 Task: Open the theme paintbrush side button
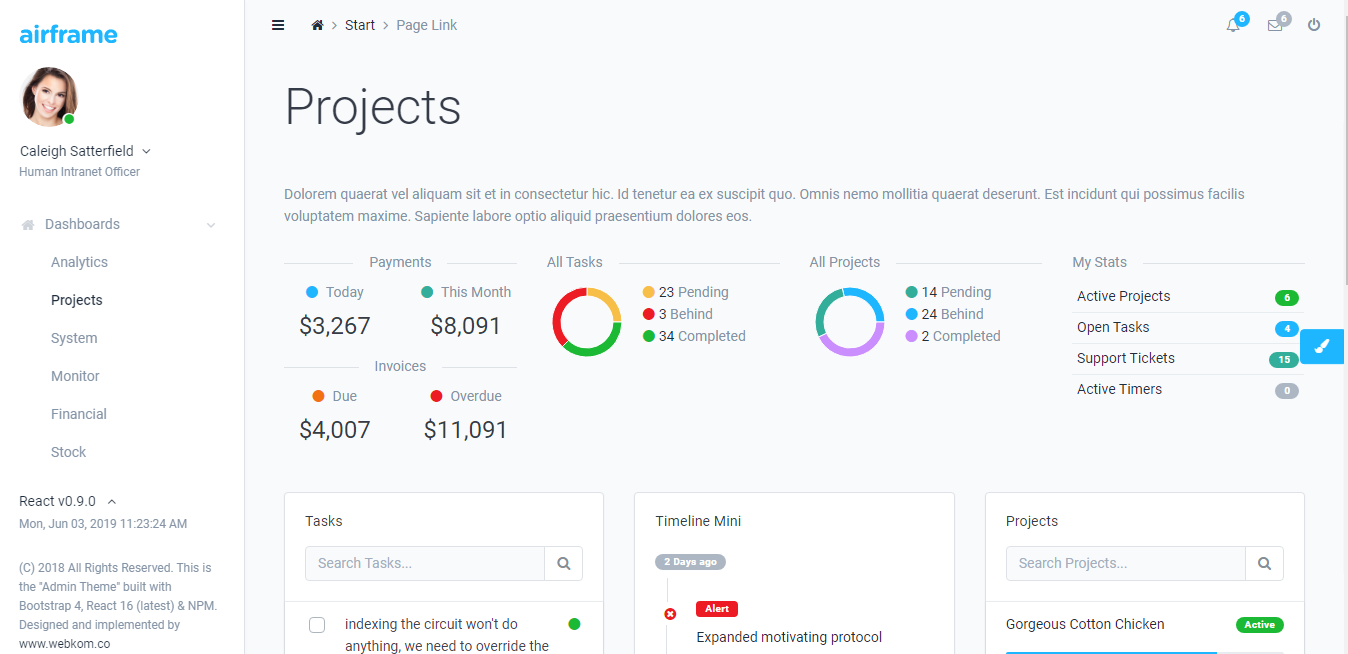point(1322,346)
